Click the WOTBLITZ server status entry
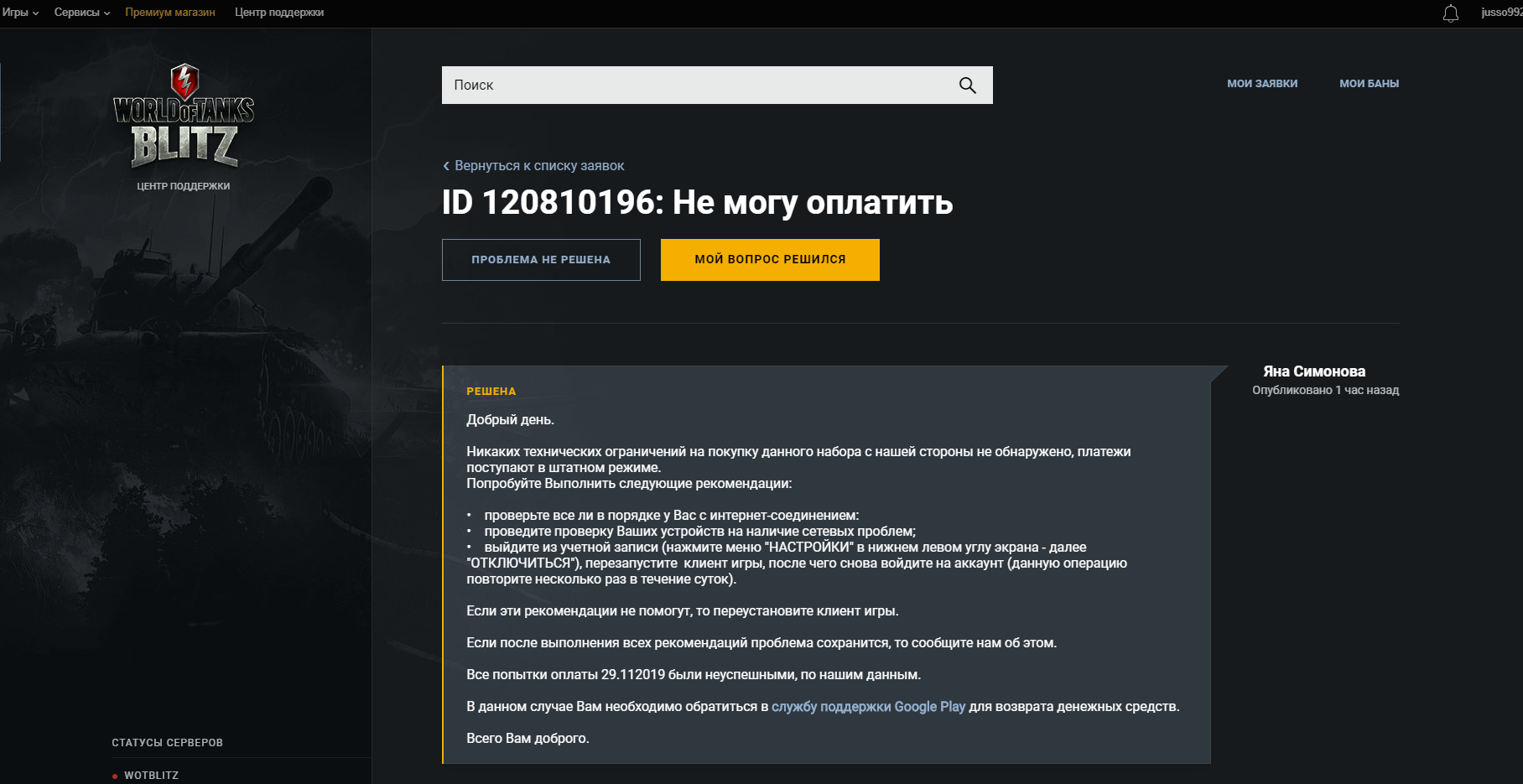Image resolution: width=1523 pixels, height=784 pixels. click(145, 776)
